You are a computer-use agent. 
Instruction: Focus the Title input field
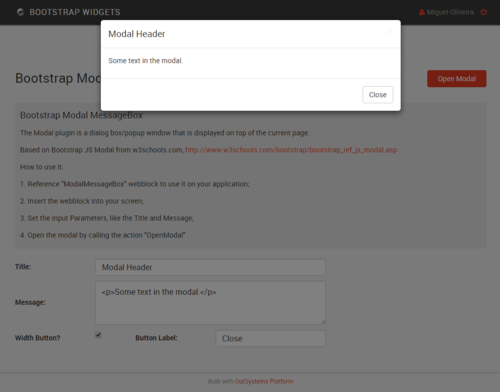[210, 267]
